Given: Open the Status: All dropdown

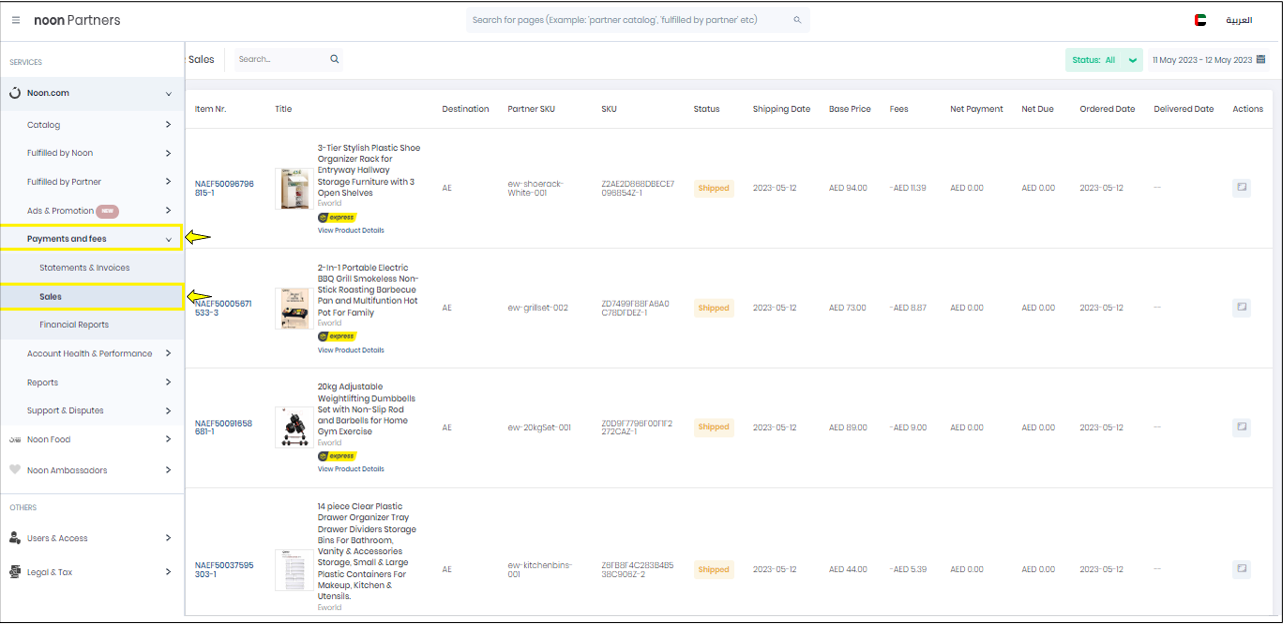Looking at the screenshot, I should pos(1104,60).
